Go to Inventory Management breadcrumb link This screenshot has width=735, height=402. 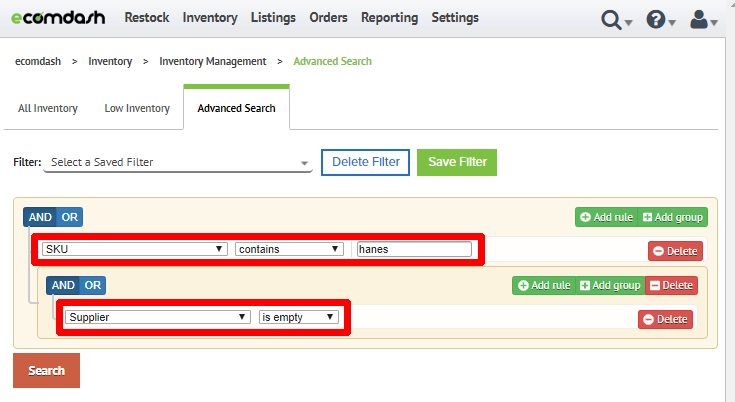point(213,61)
